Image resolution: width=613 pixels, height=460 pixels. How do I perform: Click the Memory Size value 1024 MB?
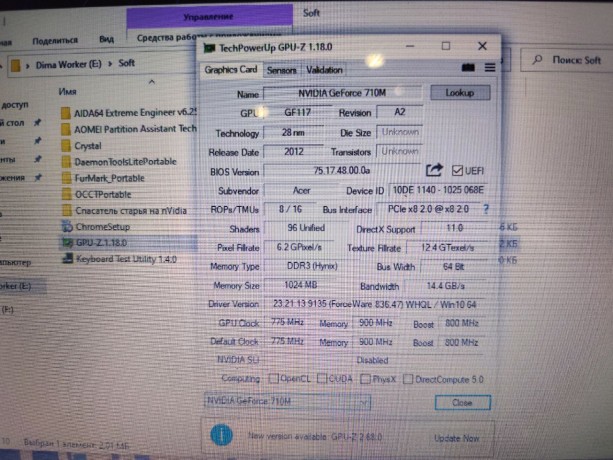click(x=300, y=285)
